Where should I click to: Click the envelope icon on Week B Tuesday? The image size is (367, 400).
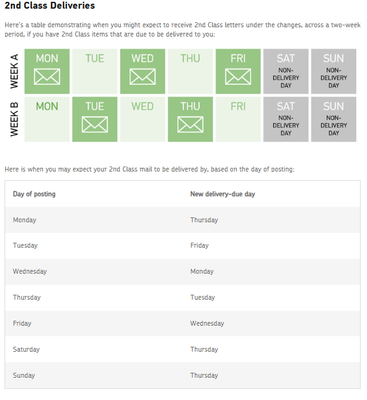95,124
